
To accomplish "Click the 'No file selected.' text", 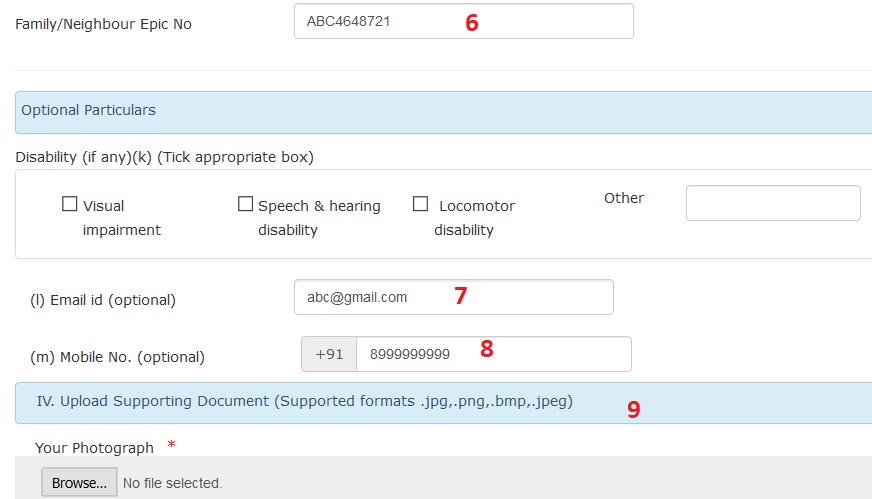I will 172,483.
